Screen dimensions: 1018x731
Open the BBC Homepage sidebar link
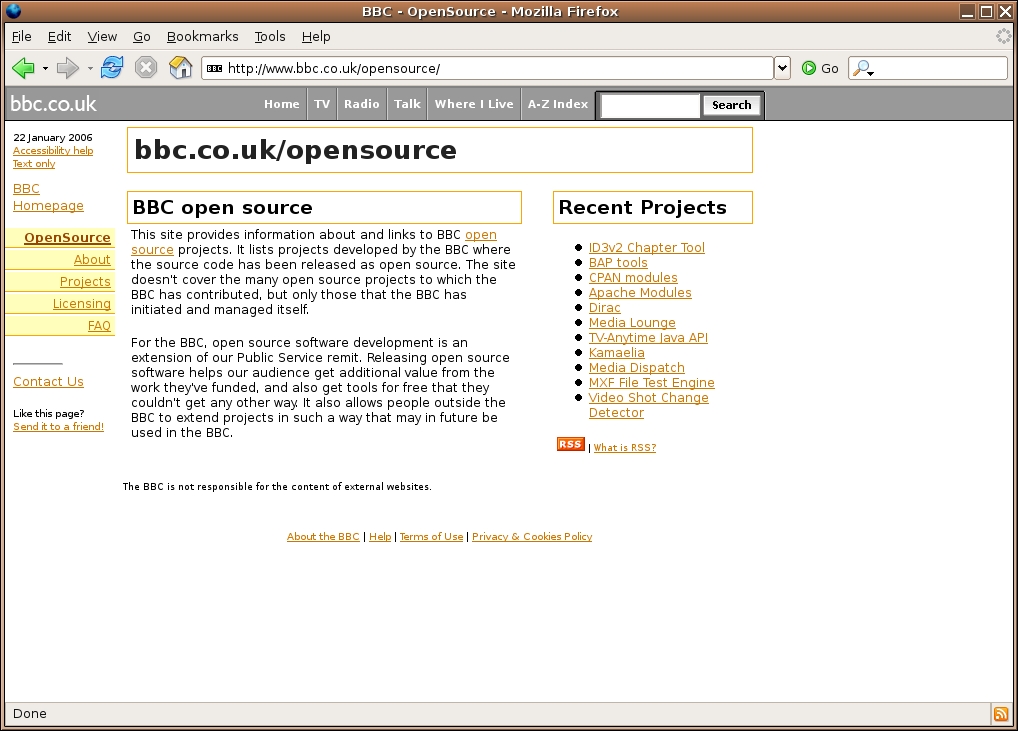click(x=48, y=197)
